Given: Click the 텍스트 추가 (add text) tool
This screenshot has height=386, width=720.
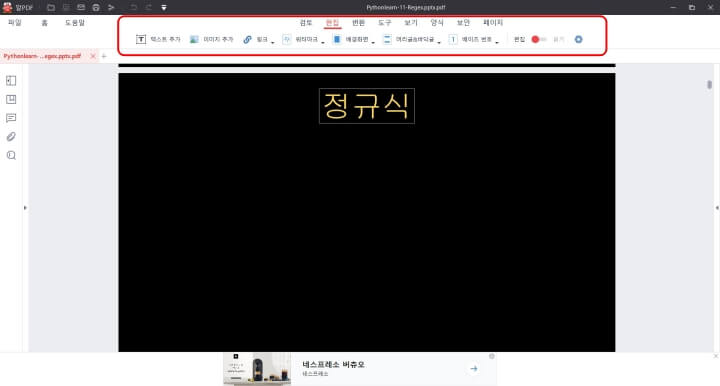Looking at the screenshot, I should pos(158,39).
